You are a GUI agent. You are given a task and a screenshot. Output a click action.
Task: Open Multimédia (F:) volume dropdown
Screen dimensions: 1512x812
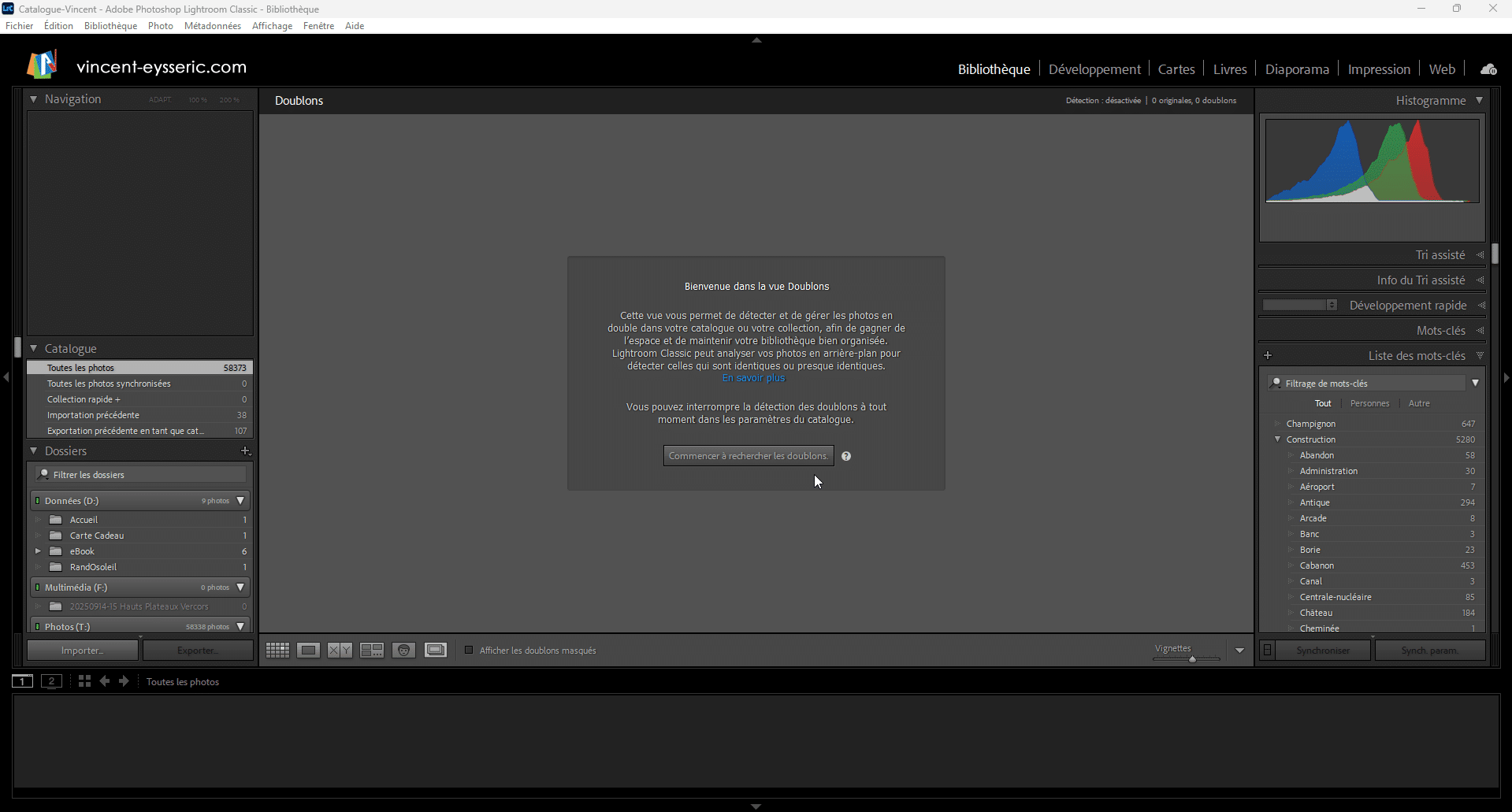coord(240,587)
